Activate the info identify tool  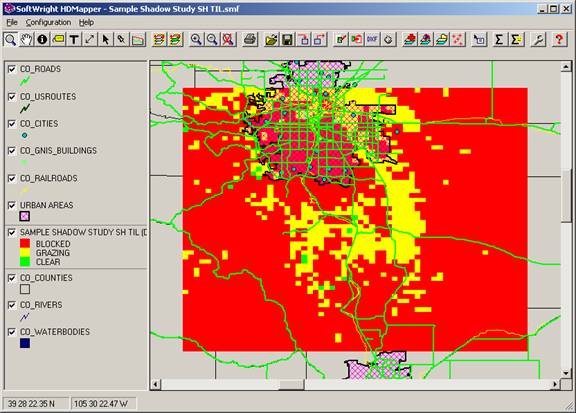pos(42,39)
